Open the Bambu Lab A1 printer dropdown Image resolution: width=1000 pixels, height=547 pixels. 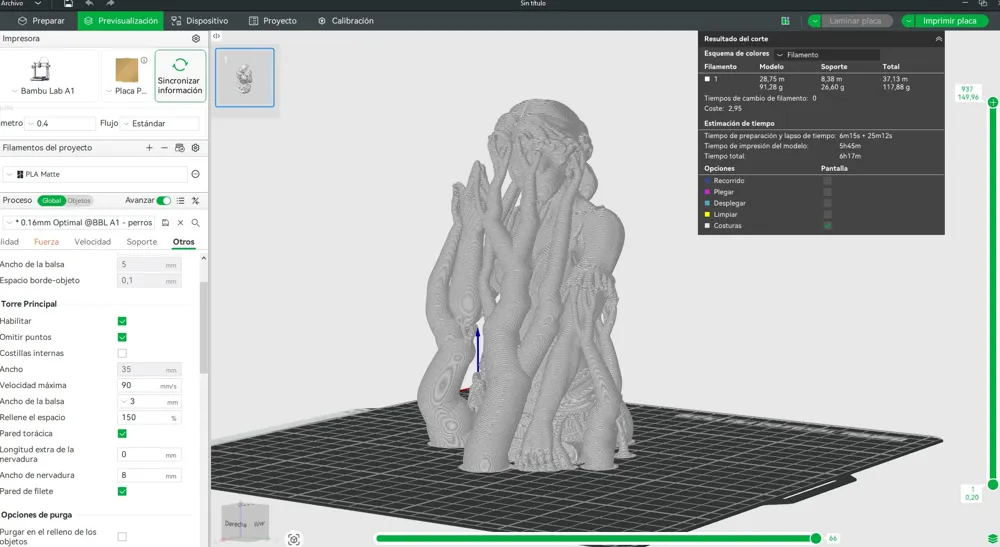coord(15,91)
